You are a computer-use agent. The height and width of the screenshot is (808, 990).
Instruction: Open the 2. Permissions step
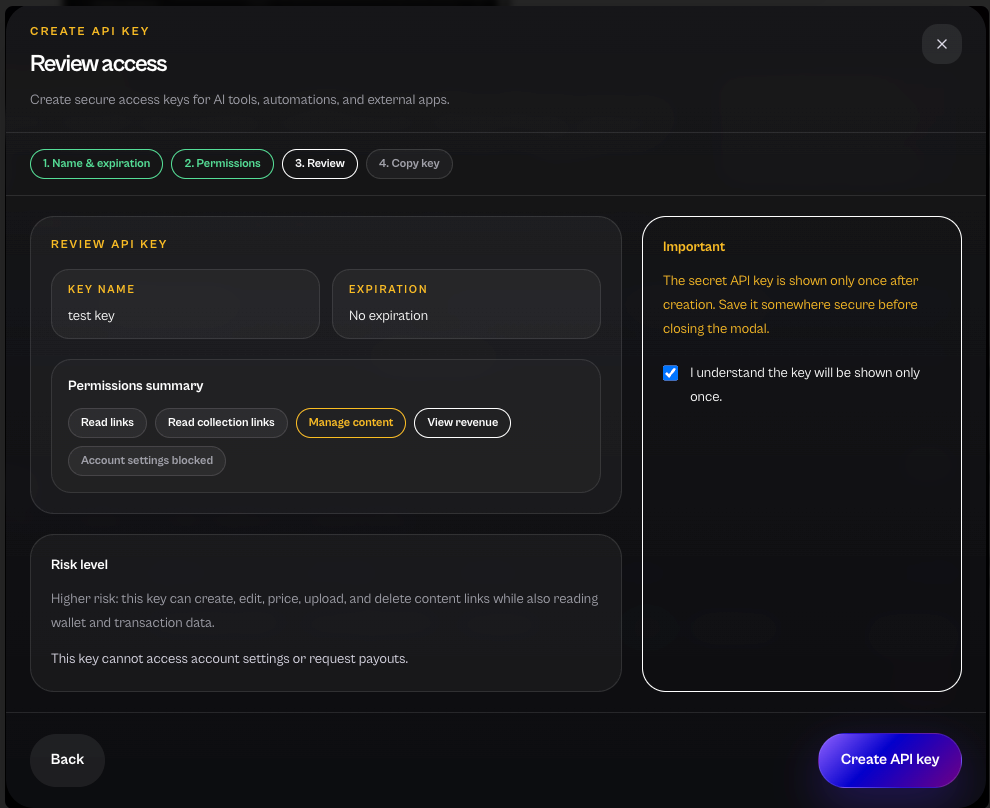(222, 163)
